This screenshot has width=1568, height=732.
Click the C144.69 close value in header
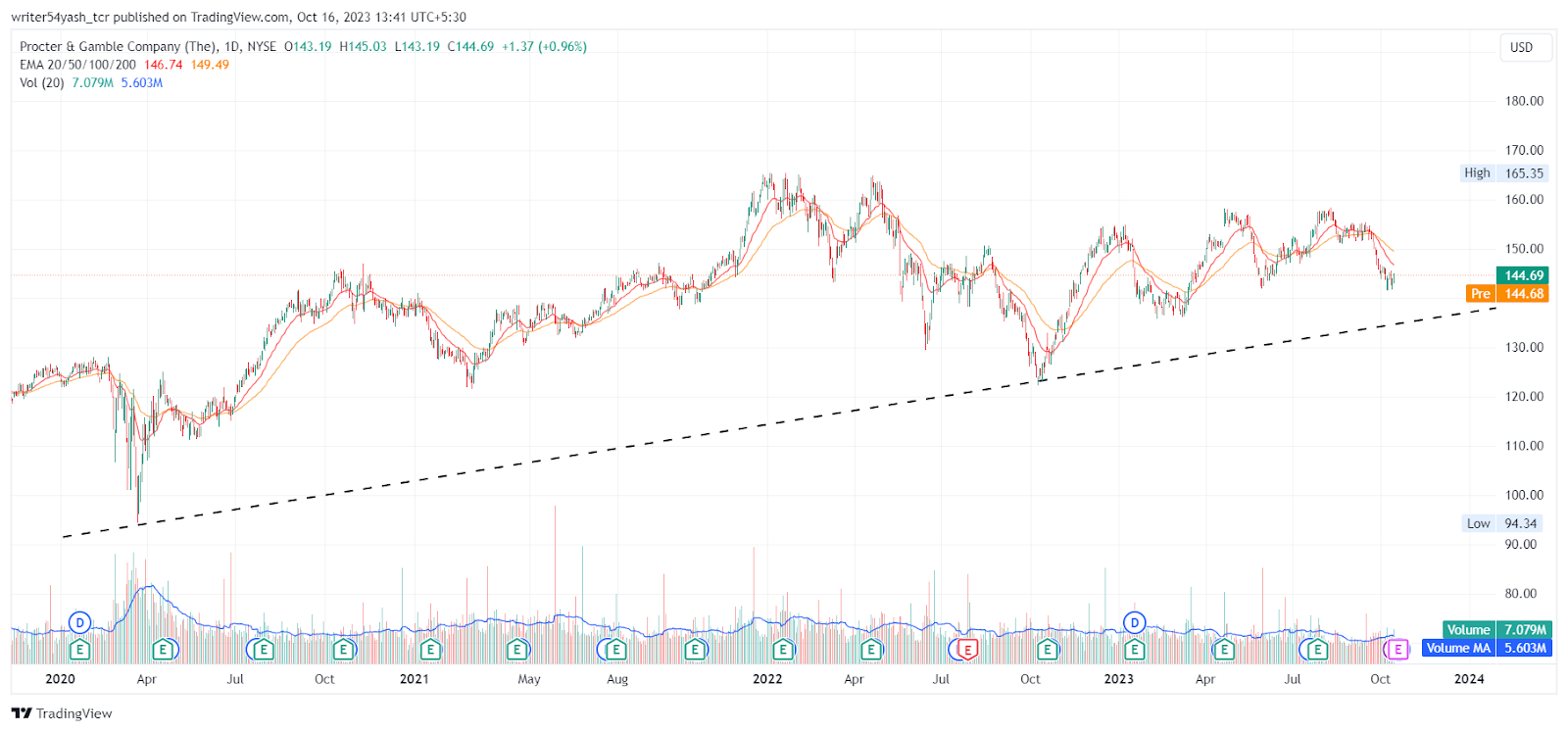pyautogui.click(x=471, y=46)
